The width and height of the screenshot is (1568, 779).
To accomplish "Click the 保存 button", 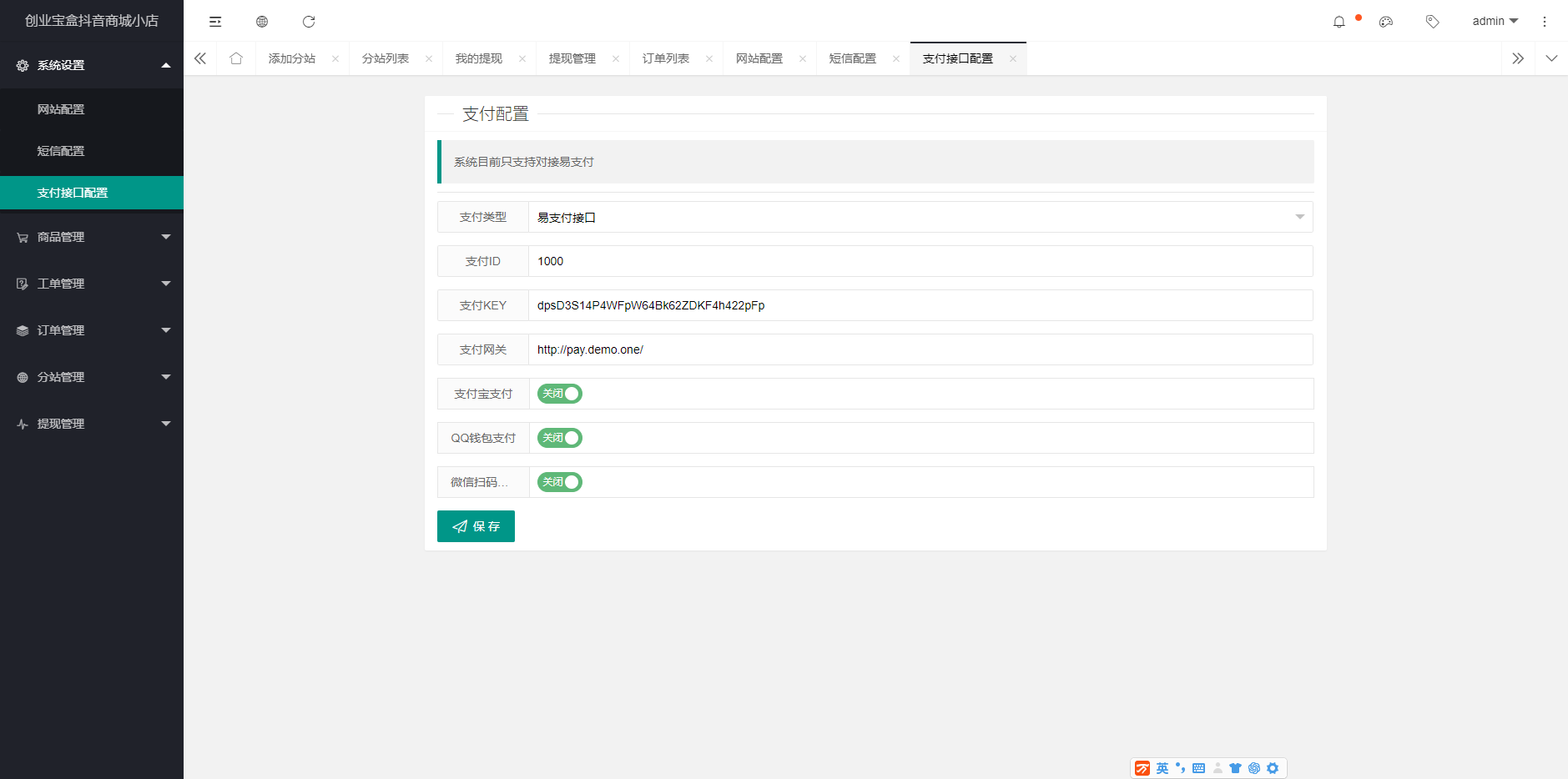I will coord(476,526).
